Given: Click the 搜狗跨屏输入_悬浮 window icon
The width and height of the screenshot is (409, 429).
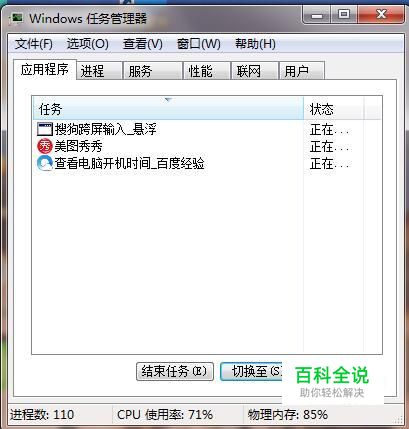Looking at the screenshot, I should pyautogui.click(x=45, y=129).
